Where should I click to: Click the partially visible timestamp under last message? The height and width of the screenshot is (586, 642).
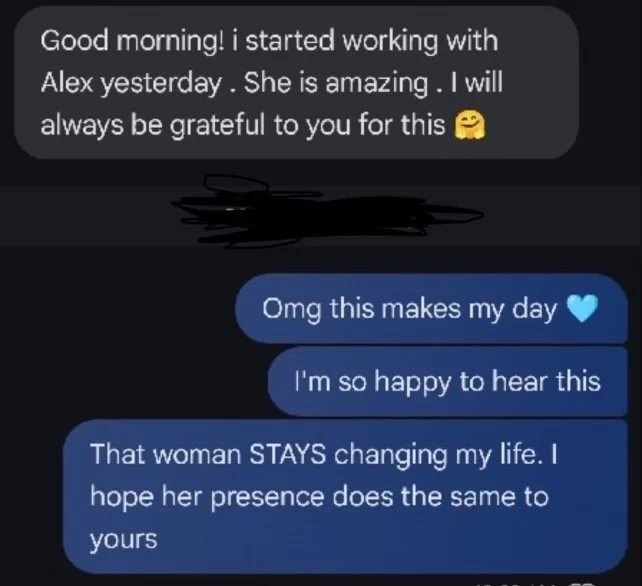click(x=534, y=583)
